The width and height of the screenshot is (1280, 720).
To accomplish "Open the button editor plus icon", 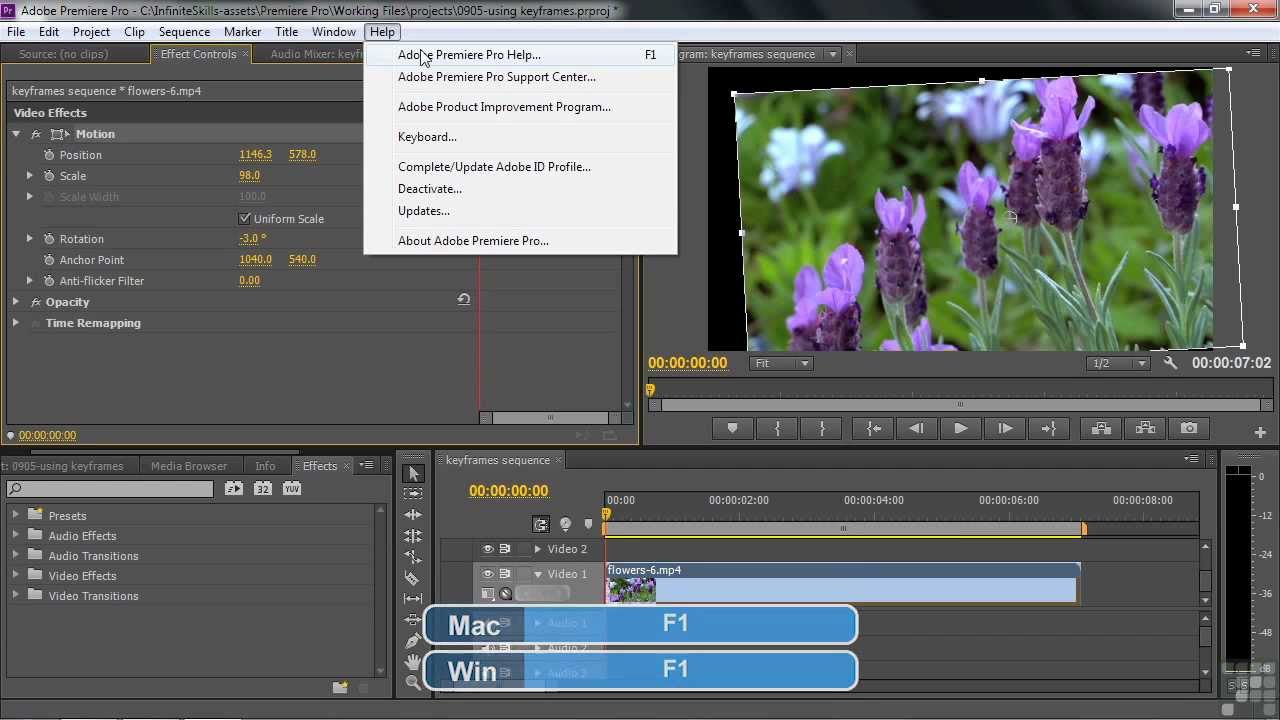I will coord(1260,432).
